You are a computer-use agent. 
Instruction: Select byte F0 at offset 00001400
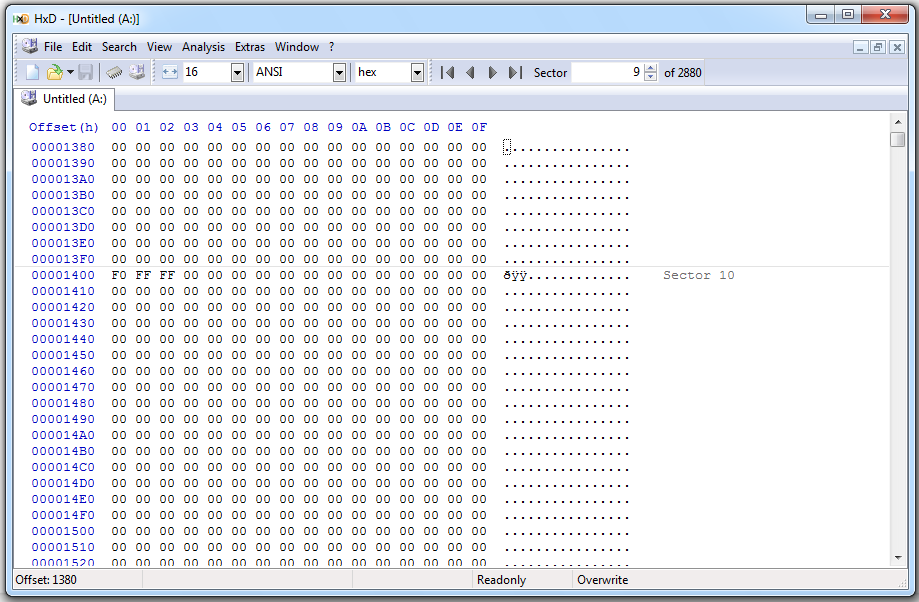(x=119, y=275)
